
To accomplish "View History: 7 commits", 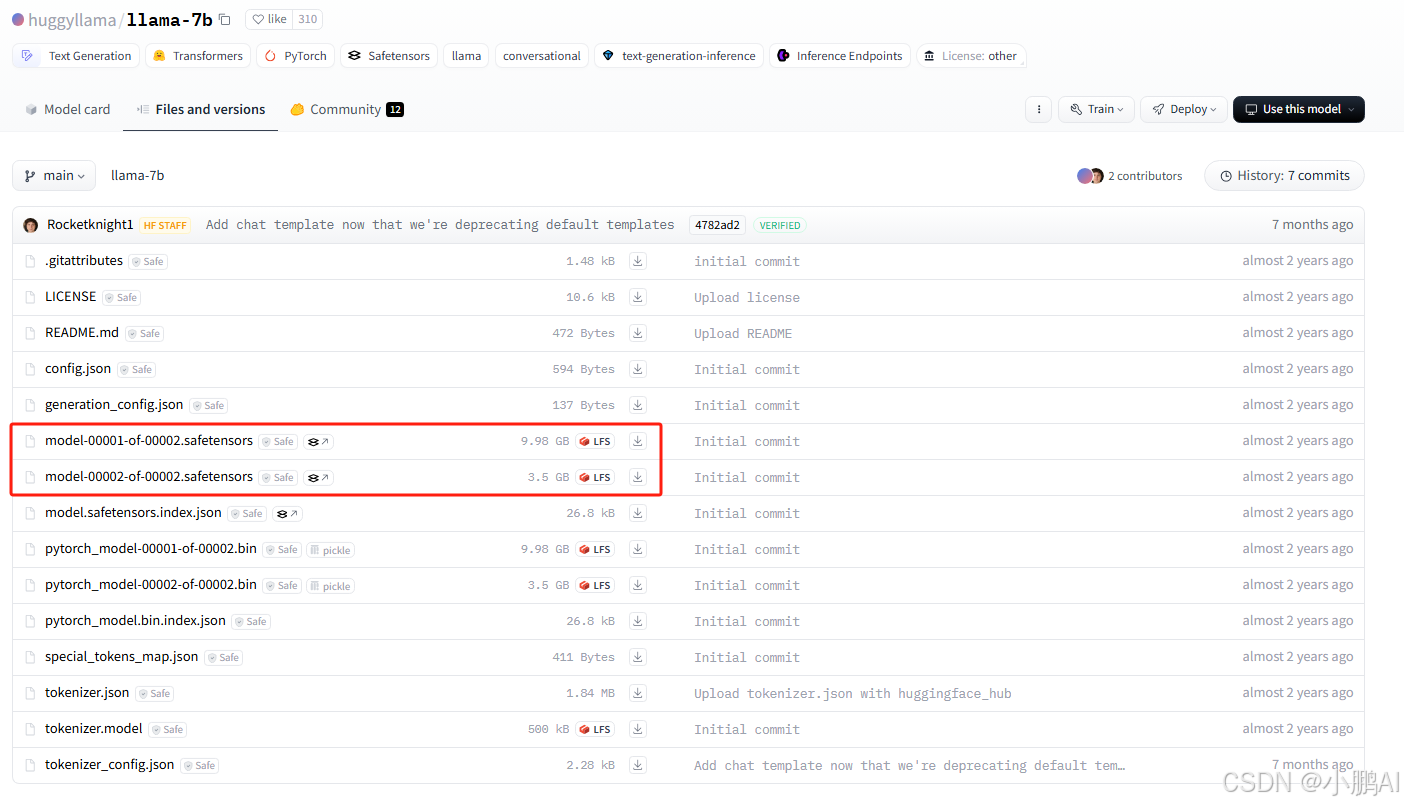I will click(1284, 176).
